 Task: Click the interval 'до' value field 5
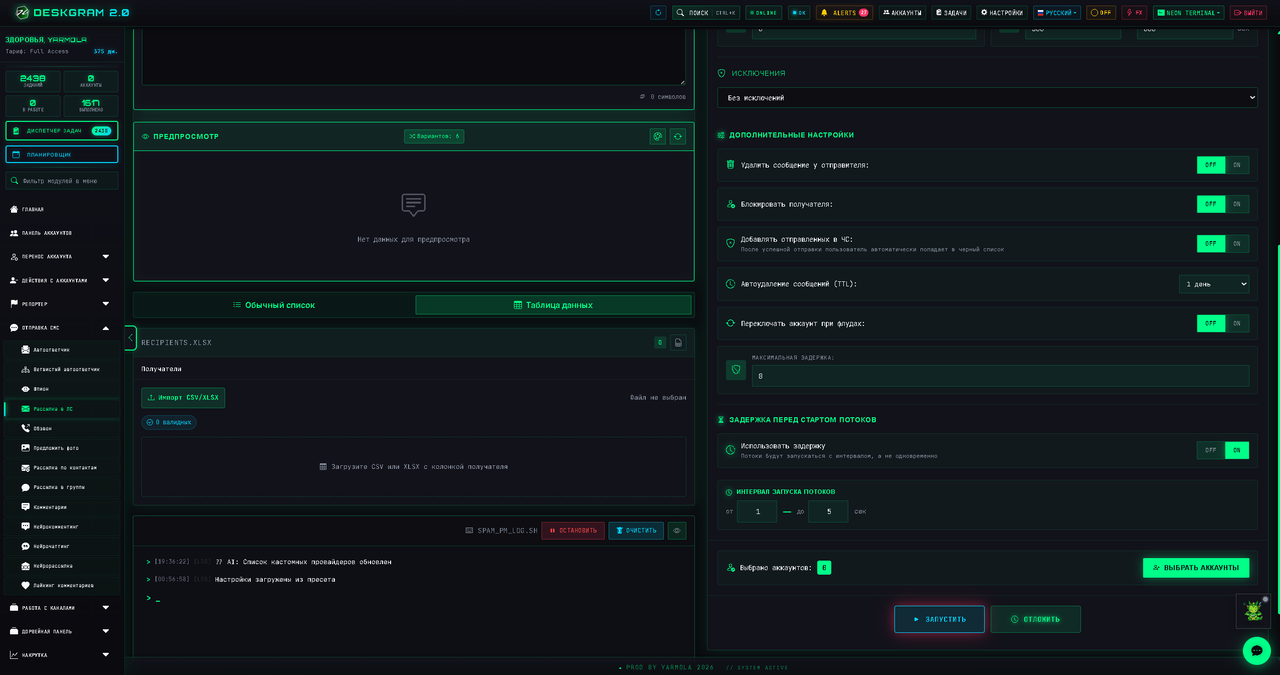(828, 511)
